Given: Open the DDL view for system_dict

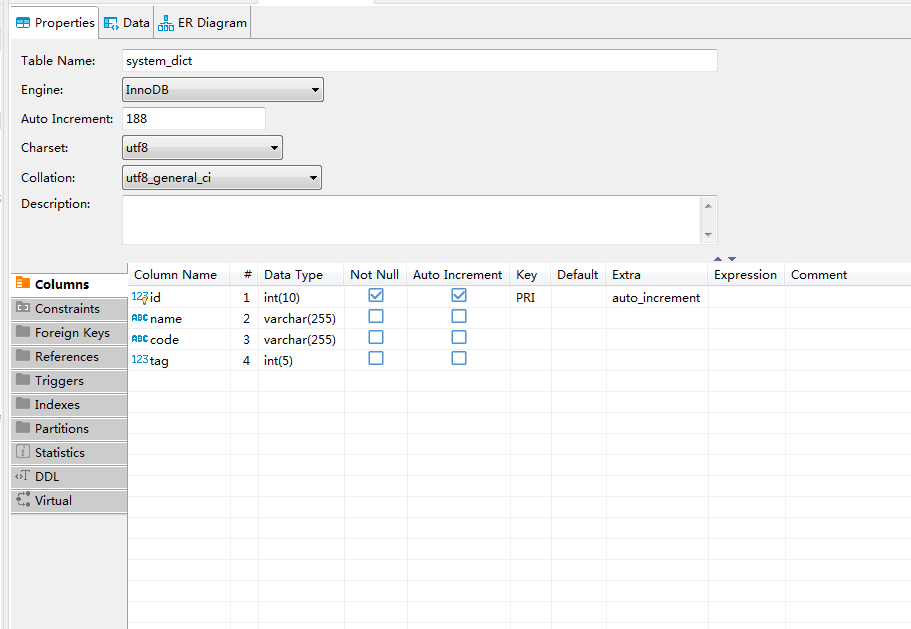Looking at the screenshot, I should click(x=48, y=476).
